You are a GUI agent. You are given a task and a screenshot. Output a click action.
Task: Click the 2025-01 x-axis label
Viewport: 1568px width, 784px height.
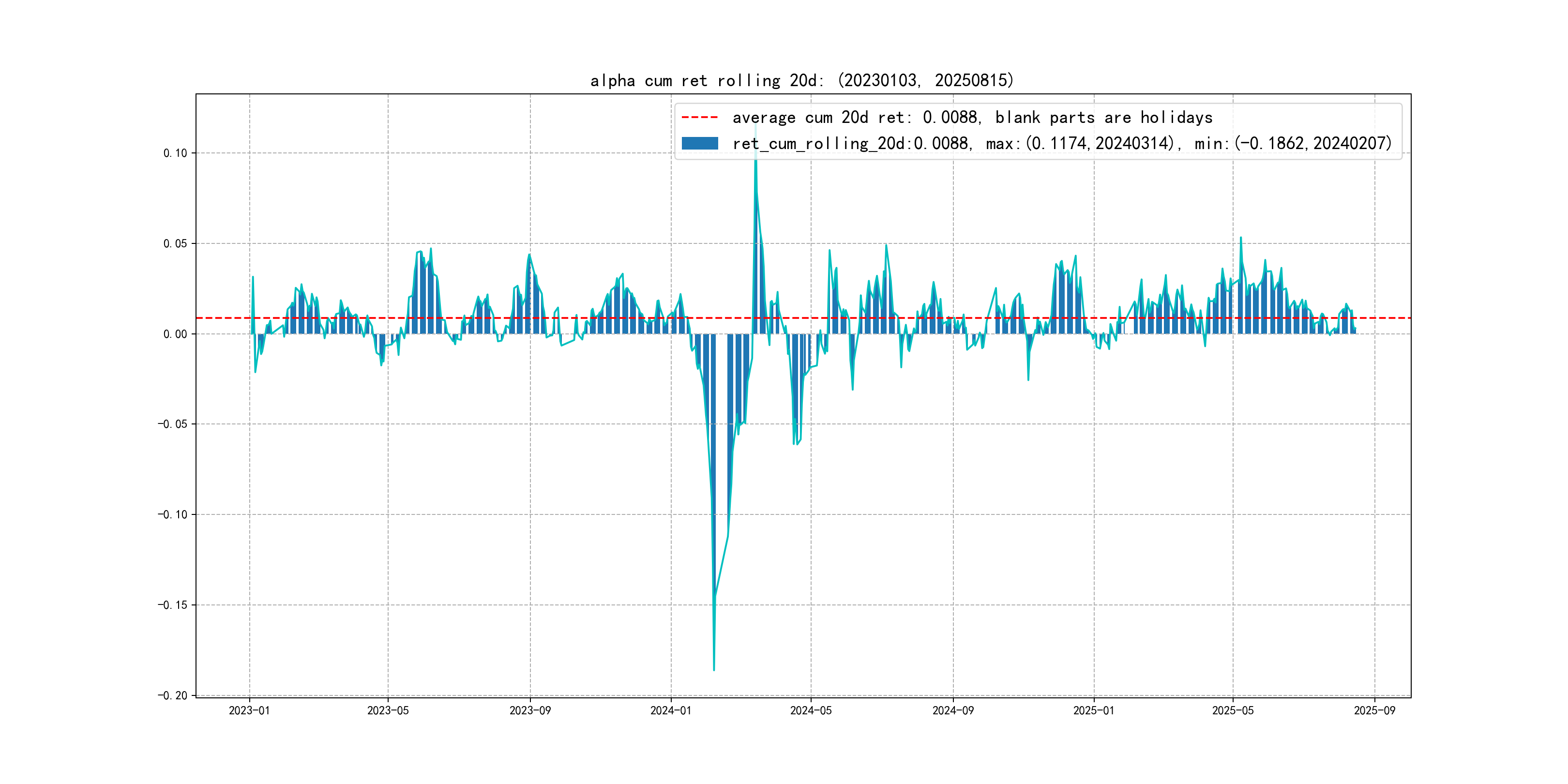tap(1093, 710)
